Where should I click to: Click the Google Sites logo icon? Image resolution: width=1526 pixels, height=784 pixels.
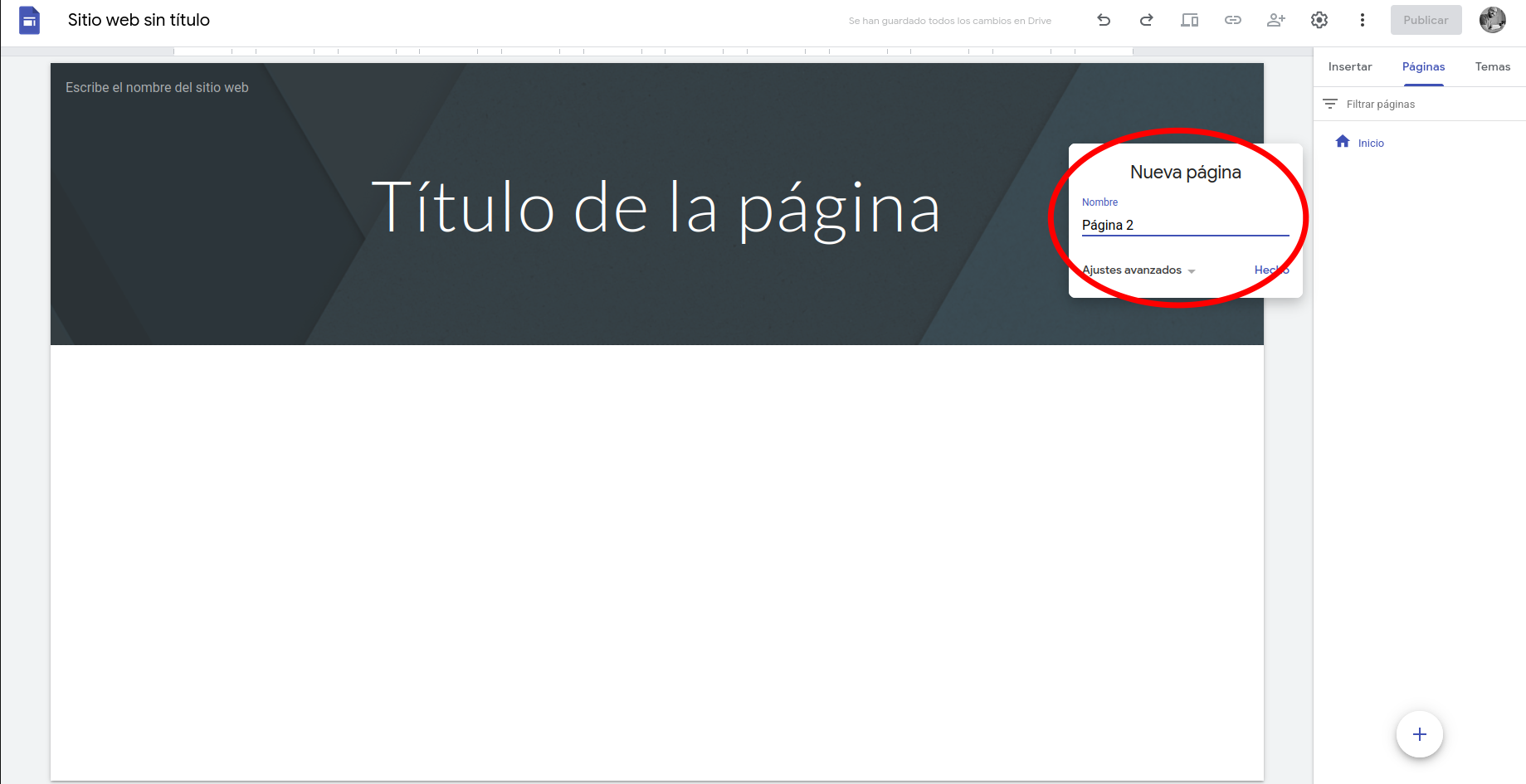click(29, 20)
